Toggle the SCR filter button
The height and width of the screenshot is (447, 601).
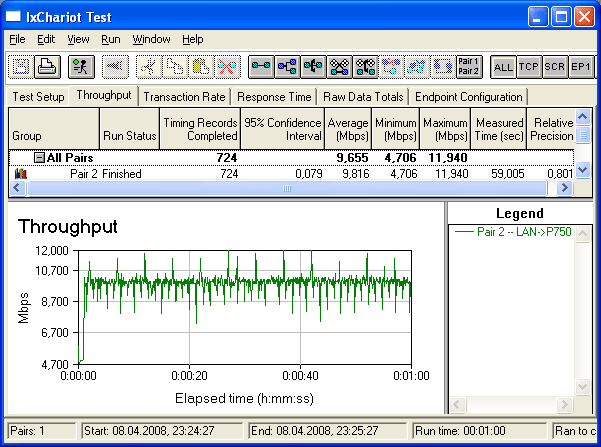point(555,67)
